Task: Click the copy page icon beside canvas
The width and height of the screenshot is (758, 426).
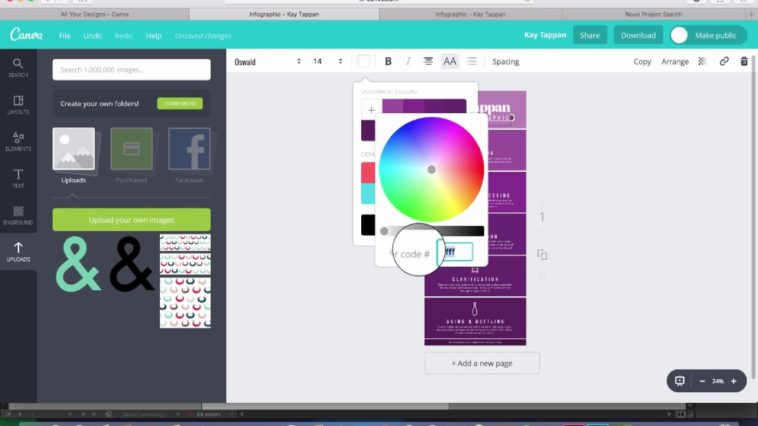Action: coord(542,255)
